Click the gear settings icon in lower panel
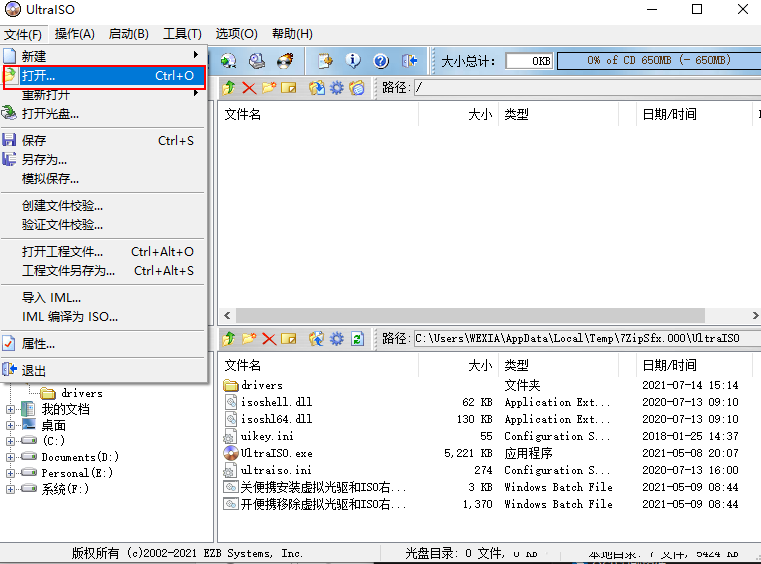This screenshot has width=761, height=564. 336,339
